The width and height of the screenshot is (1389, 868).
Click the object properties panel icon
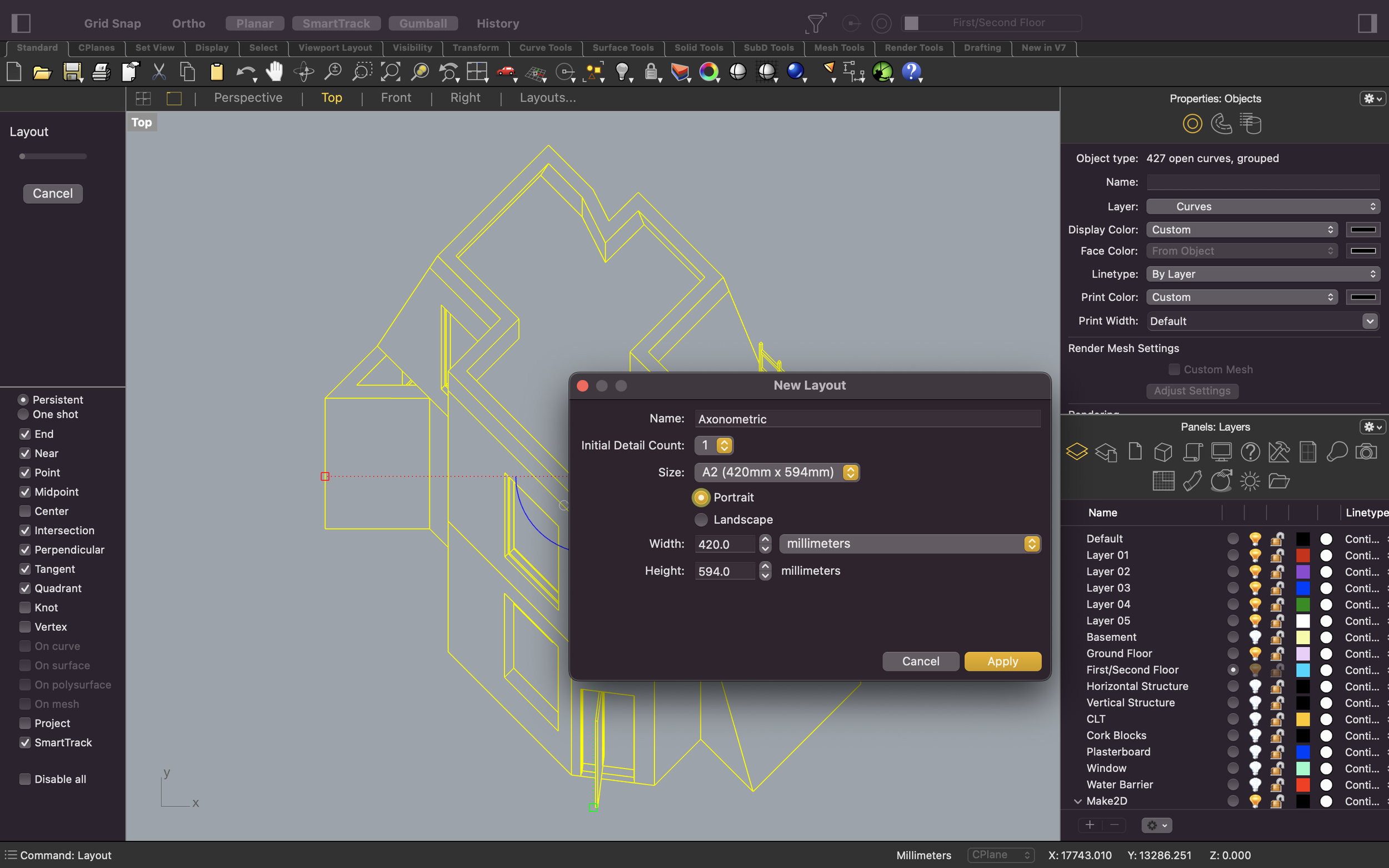[1192, 123]
